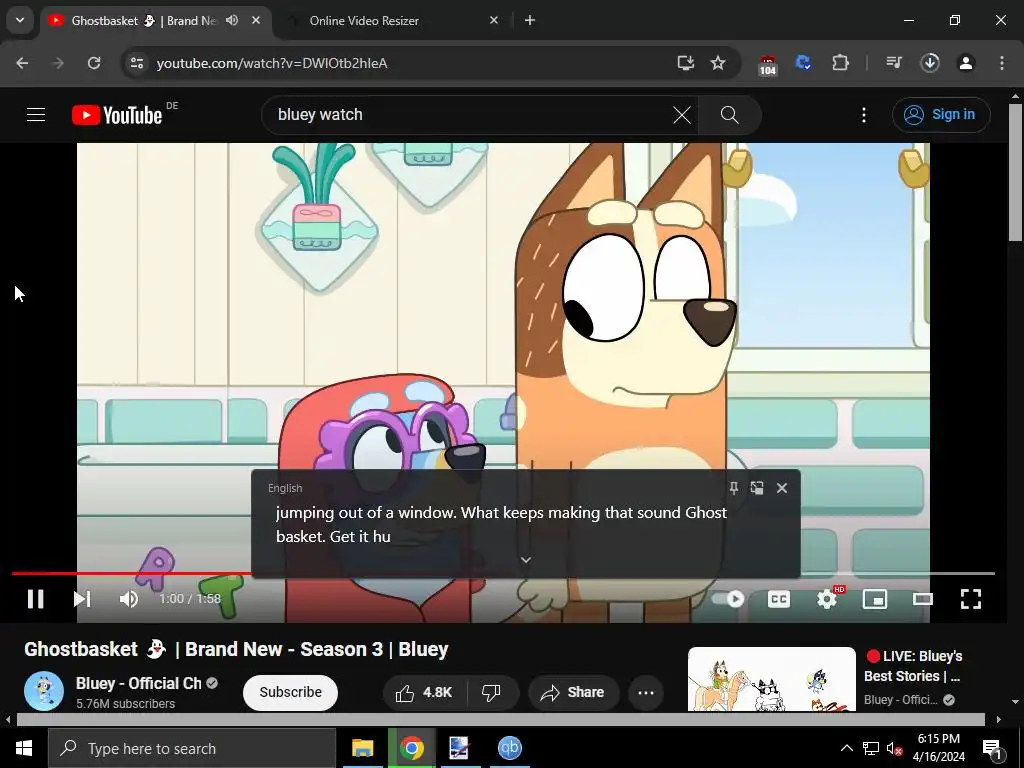
Task: Click the Sign in button
Action: point(941,115)
